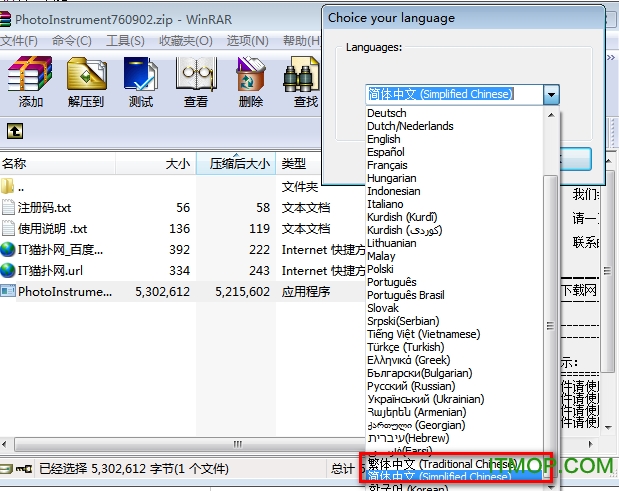The image size is (619, 491).
Task: Click the Add (添加) toolbar icon
Action: (30, 78)
